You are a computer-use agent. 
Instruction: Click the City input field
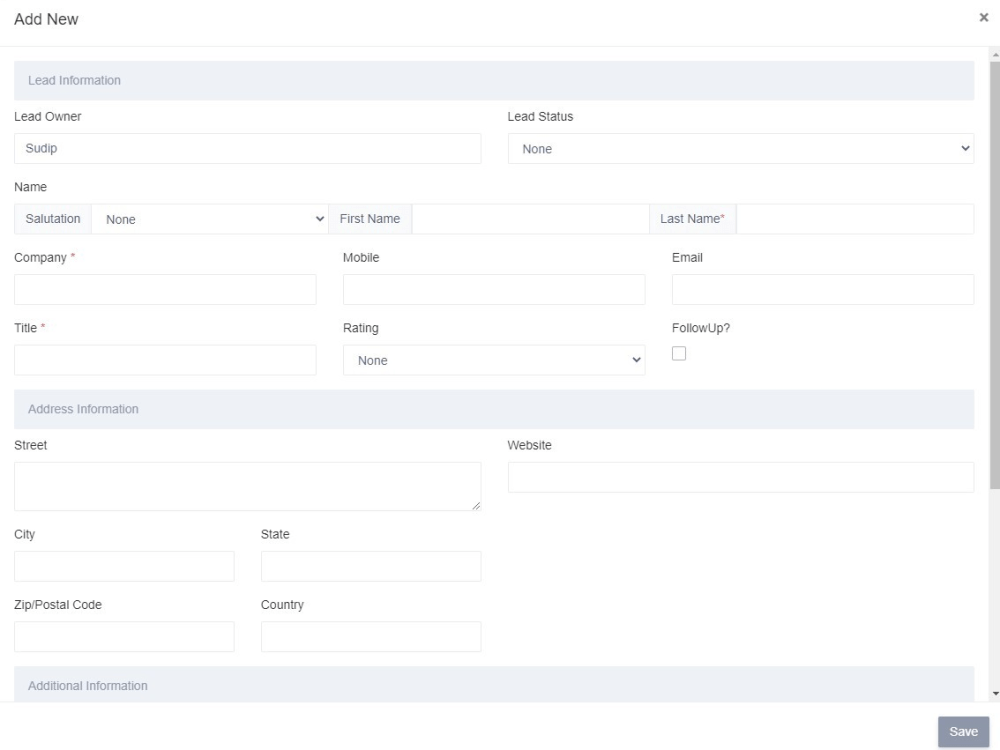click(124, 565)
